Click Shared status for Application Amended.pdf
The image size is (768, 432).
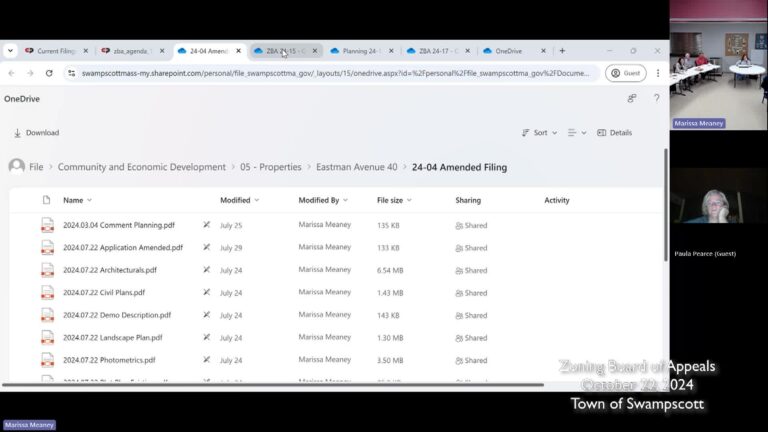[x=471, y=248]
